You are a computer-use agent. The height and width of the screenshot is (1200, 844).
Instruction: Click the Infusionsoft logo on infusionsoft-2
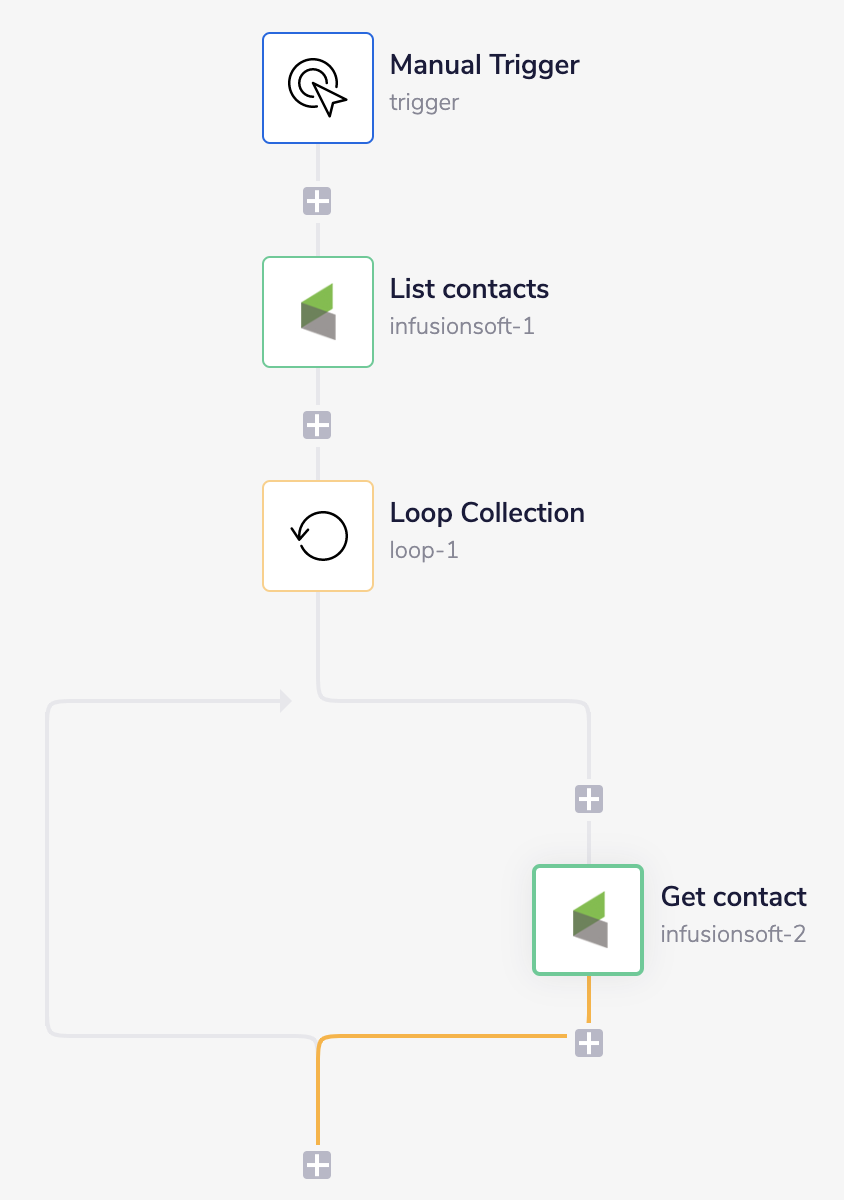(x=587, y=919)
